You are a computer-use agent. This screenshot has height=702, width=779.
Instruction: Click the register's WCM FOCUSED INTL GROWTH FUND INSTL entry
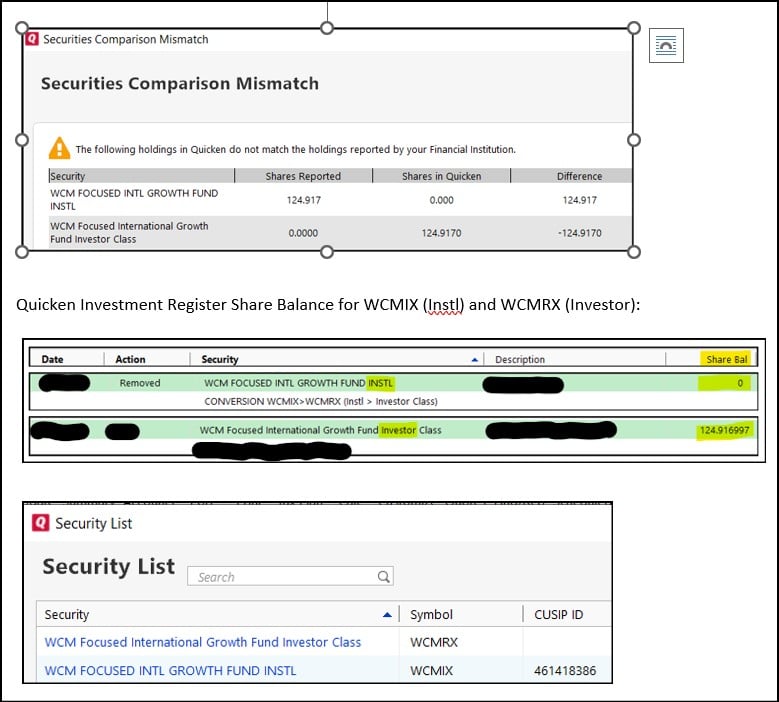tap(299, 383)
